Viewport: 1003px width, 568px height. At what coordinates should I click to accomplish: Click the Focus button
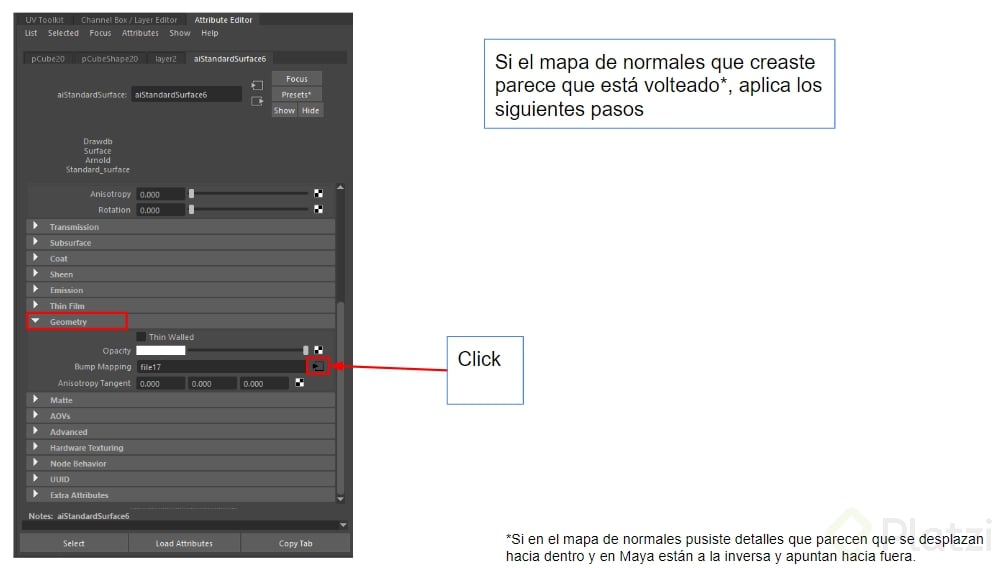pos(297,79)
